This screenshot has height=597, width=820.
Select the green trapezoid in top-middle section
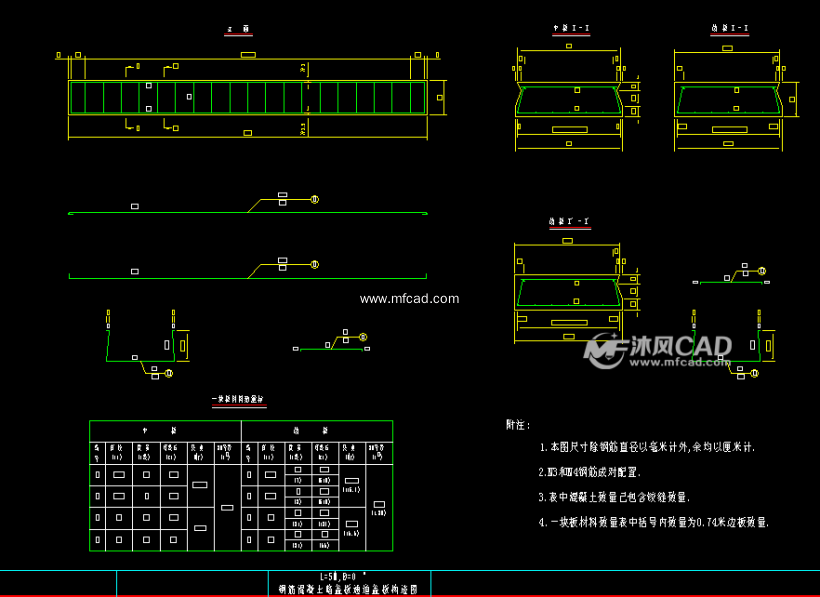[570, 101]
